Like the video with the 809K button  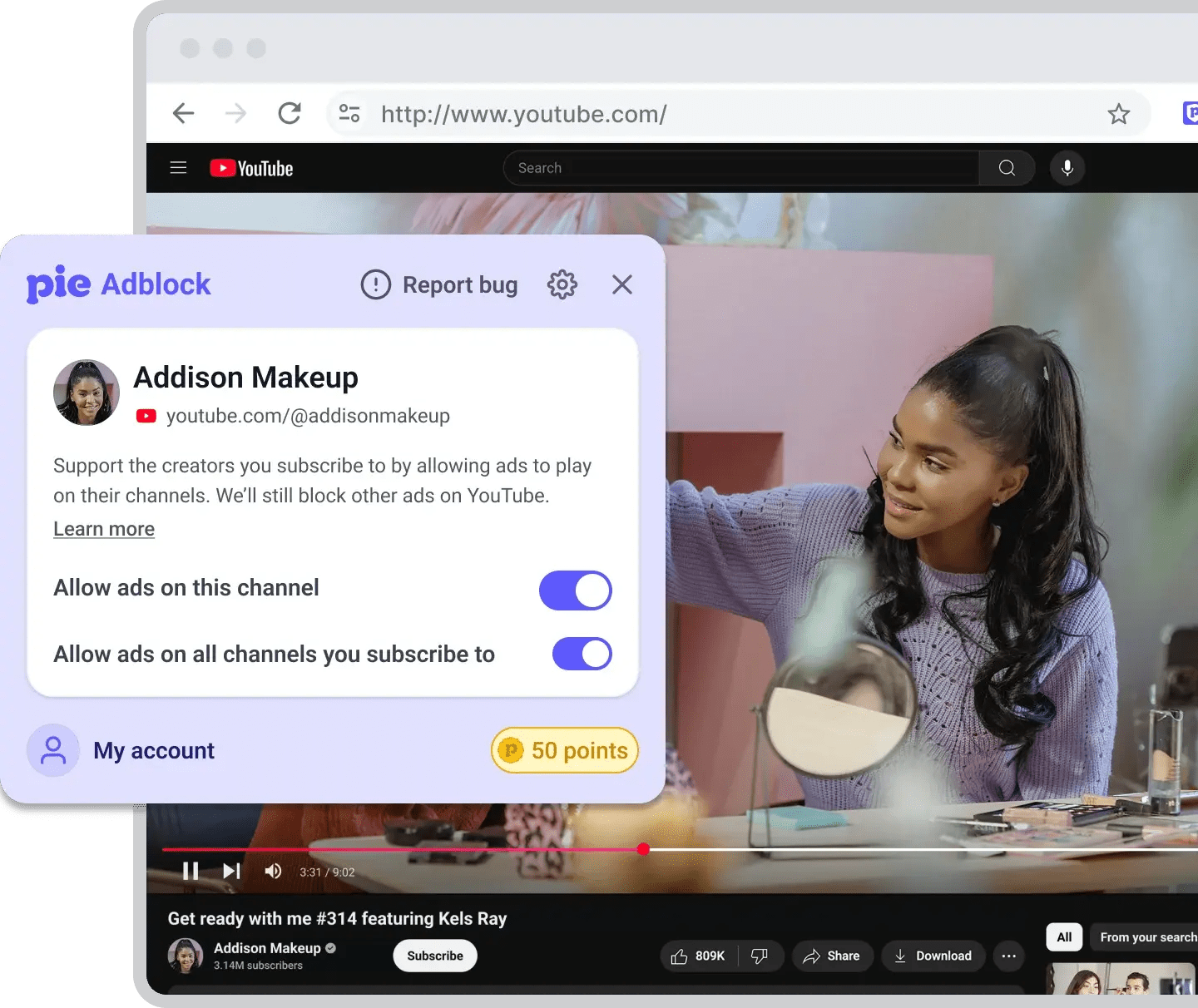click(x=699, y=956)
